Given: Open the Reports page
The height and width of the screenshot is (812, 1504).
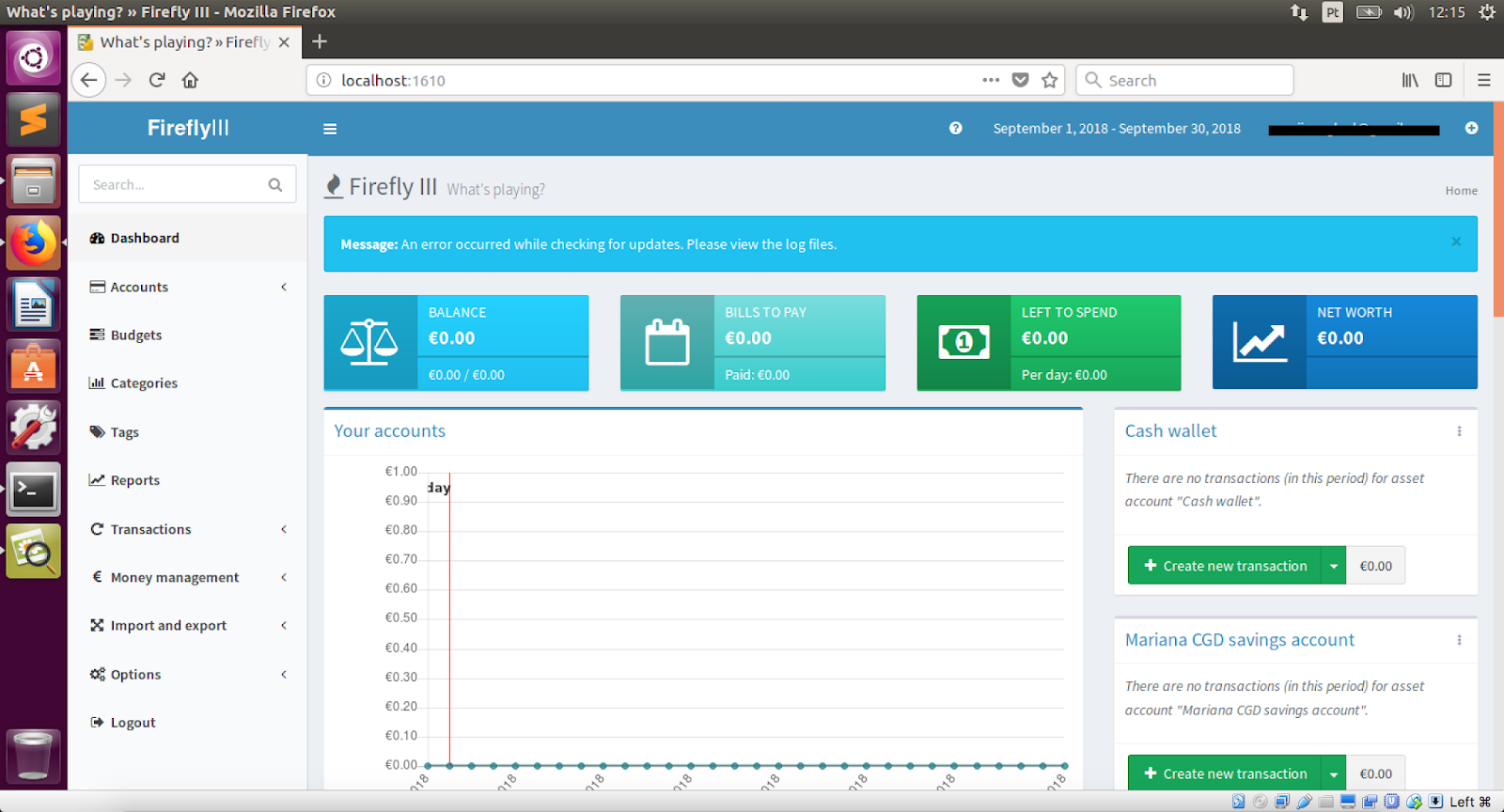Looking at the screenshot, I should 187,479.
